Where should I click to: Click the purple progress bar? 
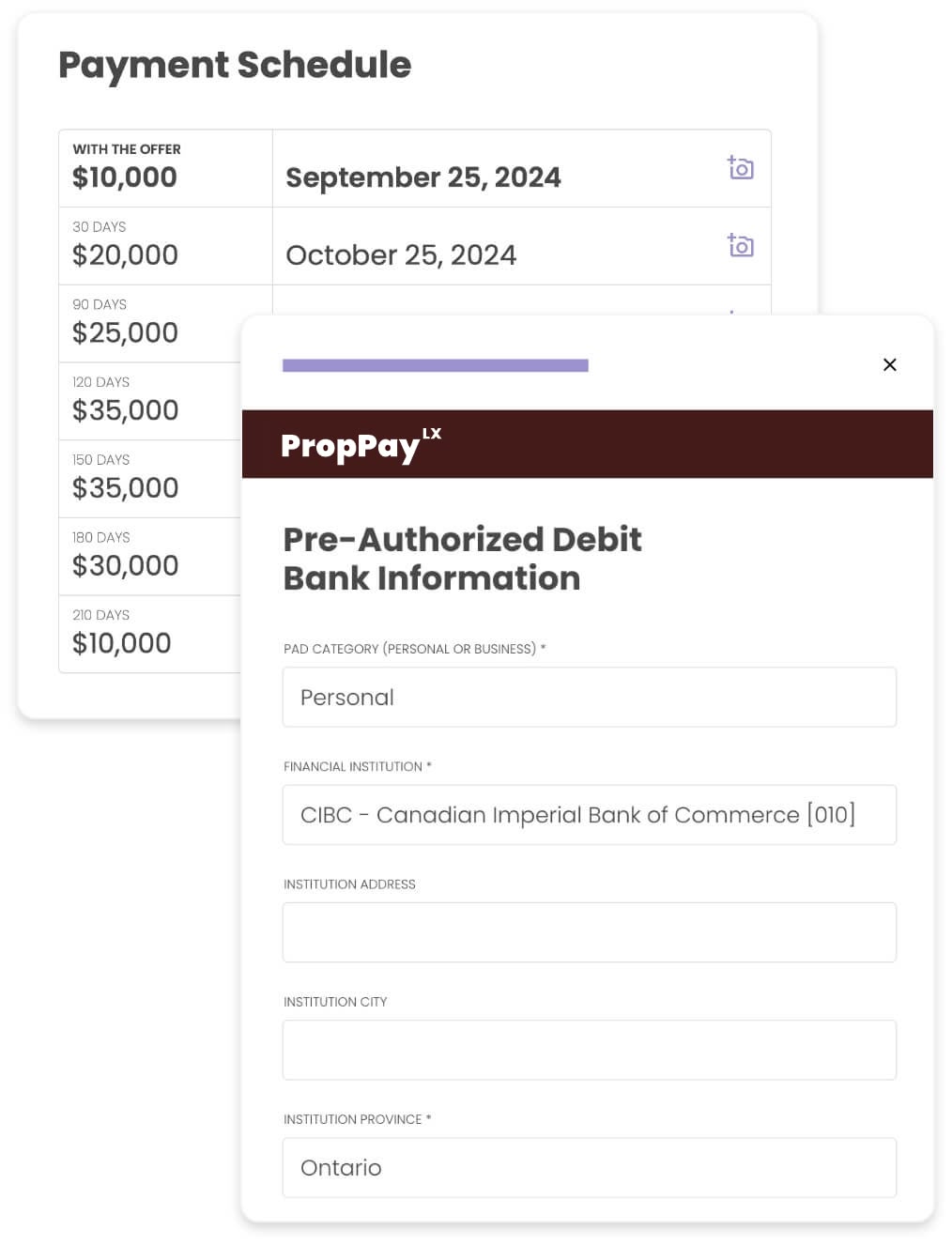[436, 365]
